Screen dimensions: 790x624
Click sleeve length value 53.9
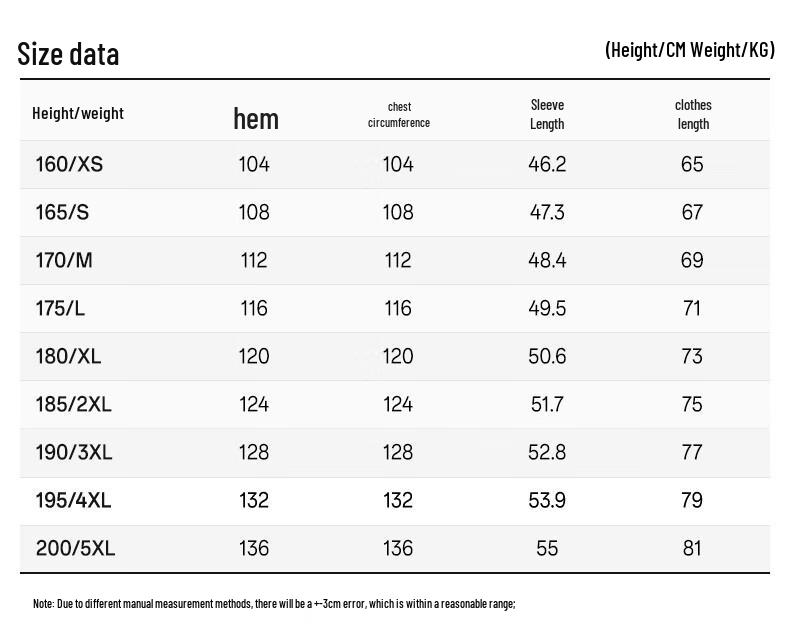(547, 500)
